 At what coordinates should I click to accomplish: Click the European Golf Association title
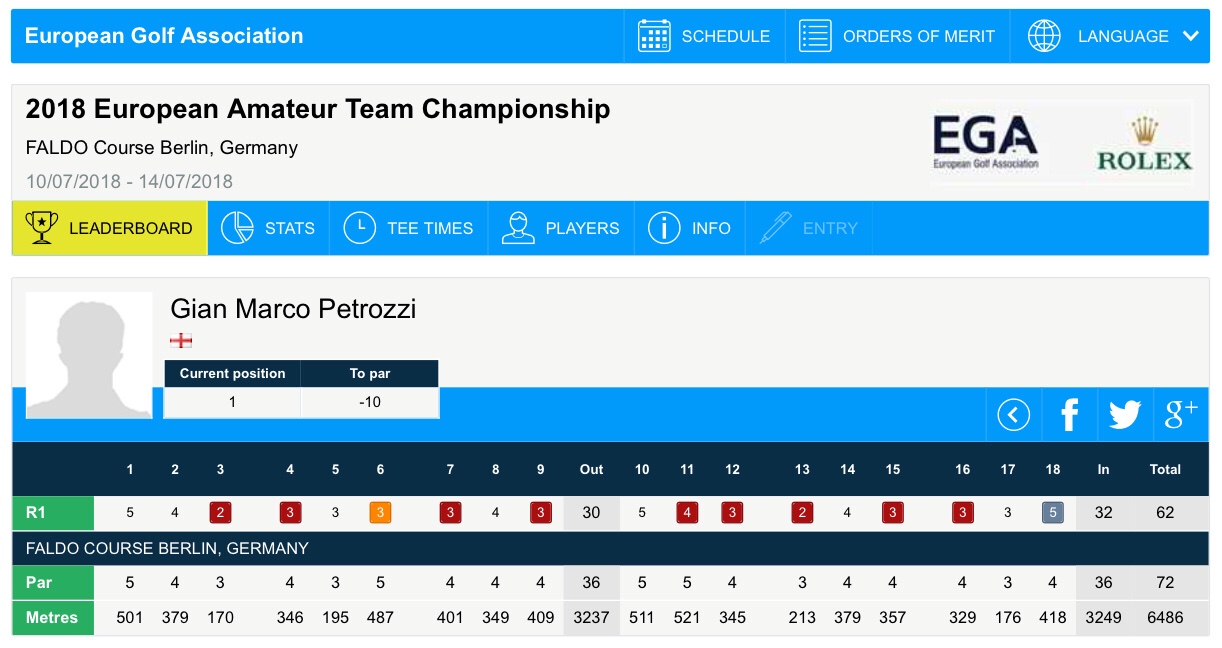pyautogui.click(x=164, y=36)
